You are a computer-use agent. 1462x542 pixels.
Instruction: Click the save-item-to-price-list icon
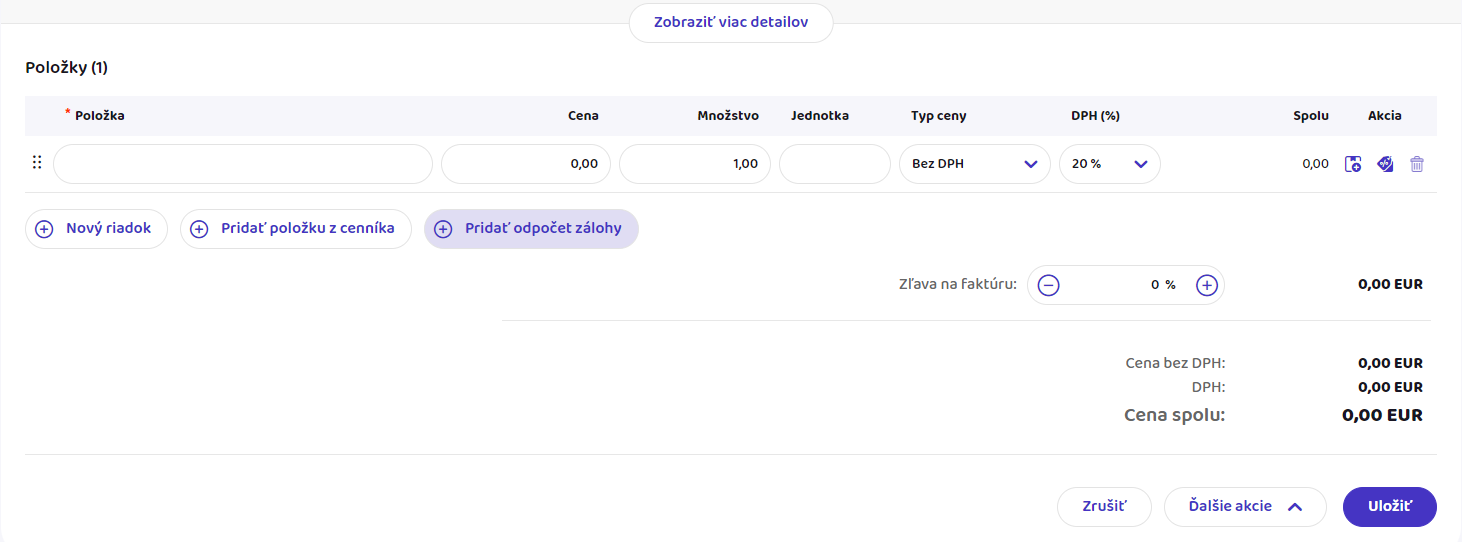point(1353,164)
